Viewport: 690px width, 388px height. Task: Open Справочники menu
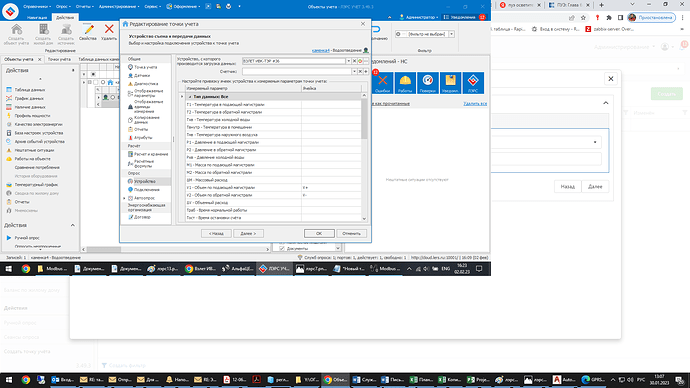pyautogui.click(x=37, y=7)
